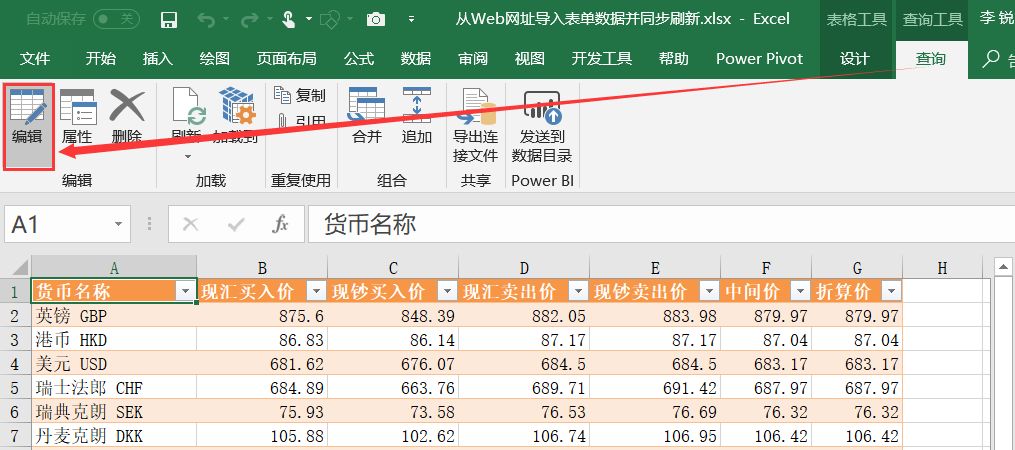This screenshot has height=450, width=1015.
Task: Select cell with value 73.58
Action: tap(393, 412)
